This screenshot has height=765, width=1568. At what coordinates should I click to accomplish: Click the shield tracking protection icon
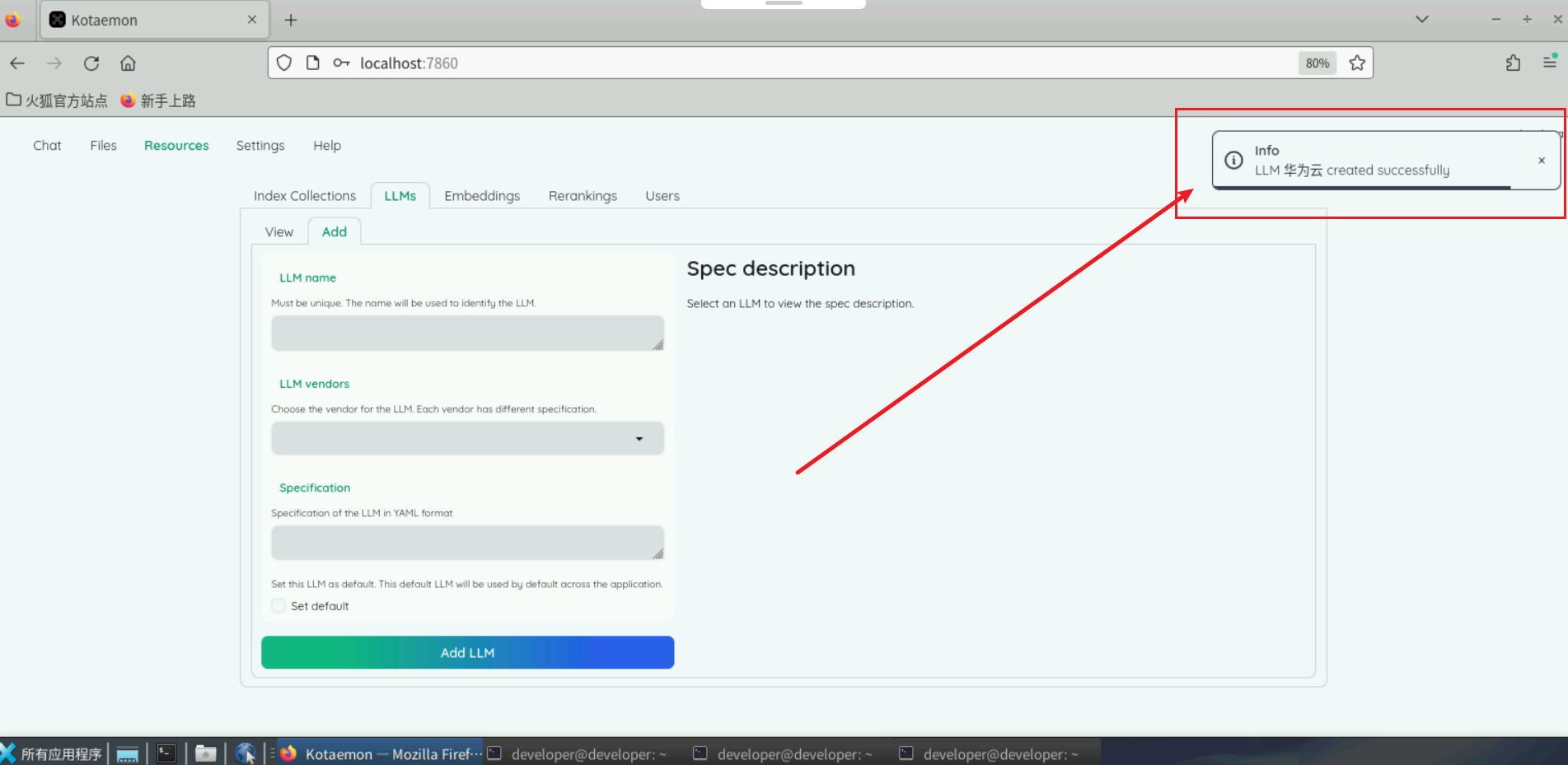coord(284,63)
